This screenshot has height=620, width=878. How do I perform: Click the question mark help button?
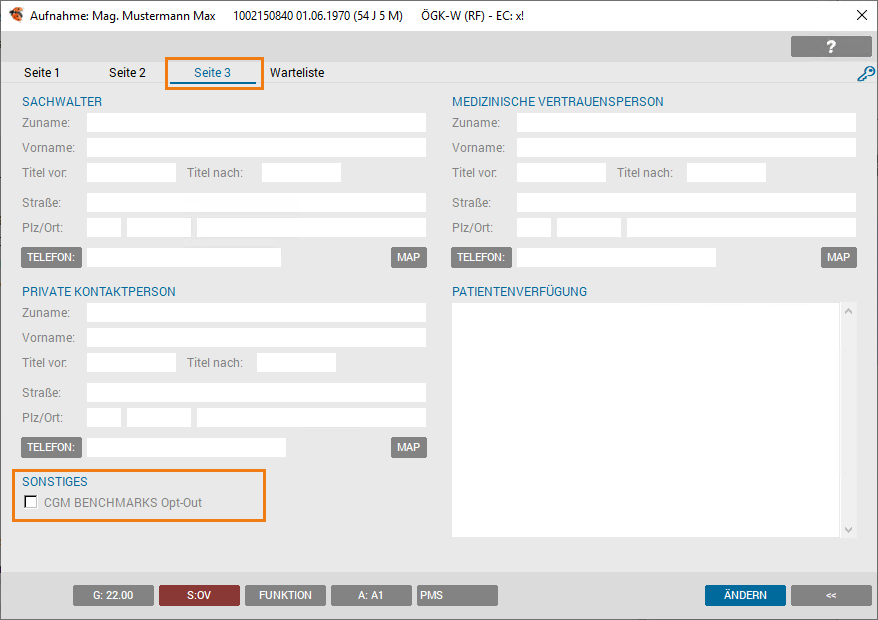tap(830, 47)
